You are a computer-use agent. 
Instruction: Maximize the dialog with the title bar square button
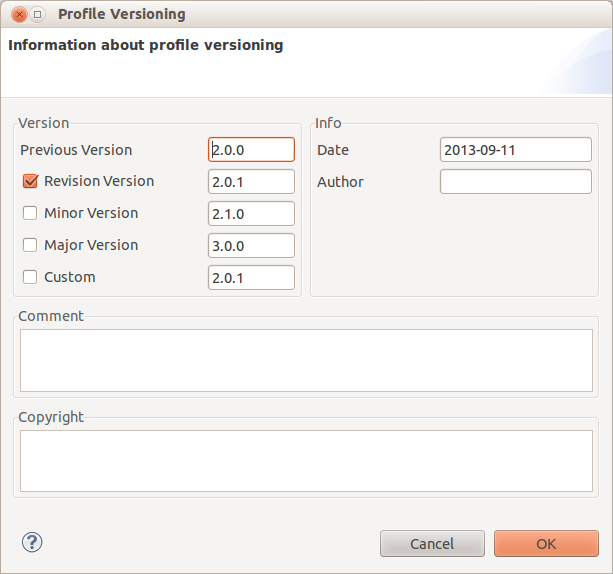[x=38, y=15]
